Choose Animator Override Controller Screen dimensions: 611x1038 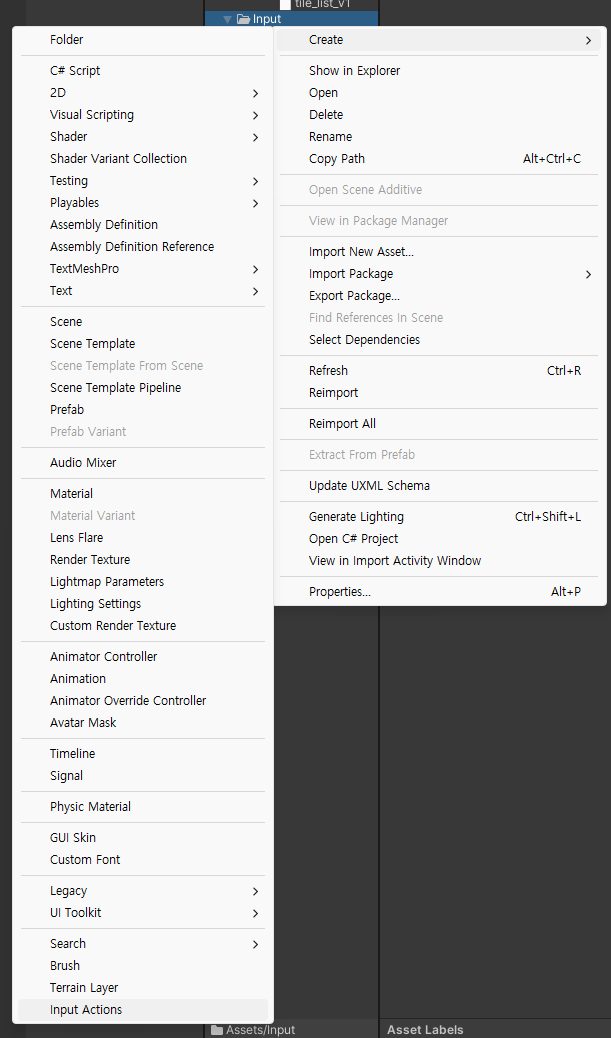(x=143, y=700)
